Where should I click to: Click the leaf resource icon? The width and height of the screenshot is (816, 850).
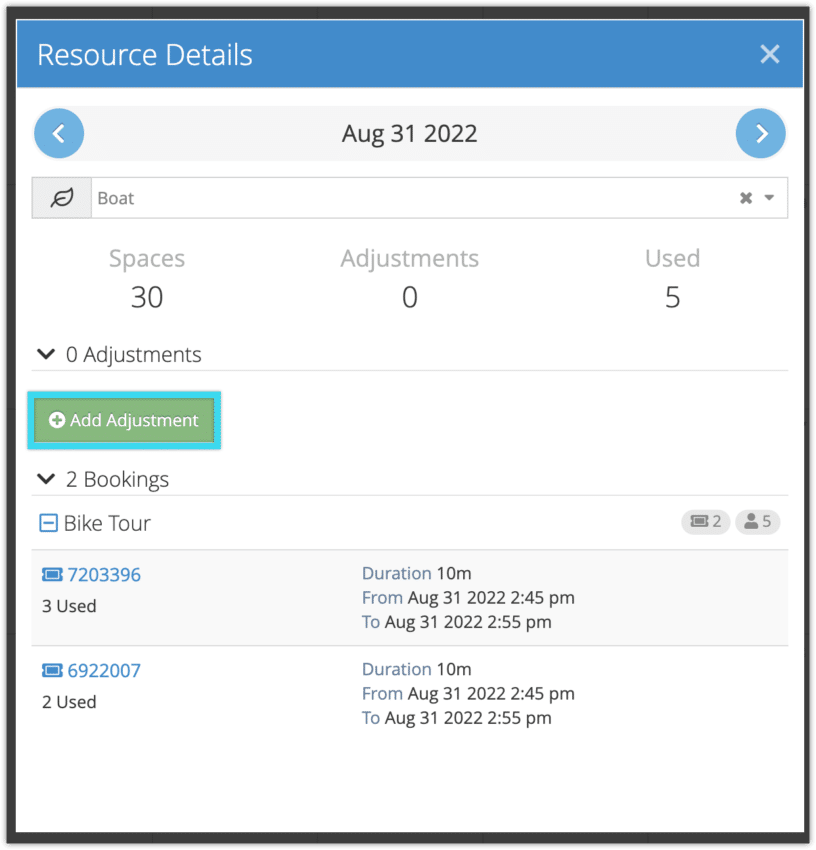pyautogui.click(x=61, y=197)
